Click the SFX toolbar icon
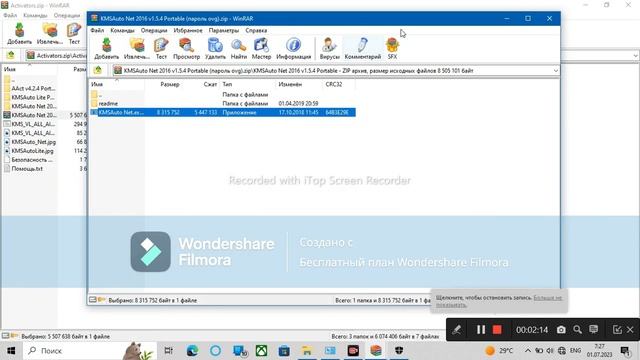Image resolution: width=640 pixels, height=360 pixels. point(392,48)
